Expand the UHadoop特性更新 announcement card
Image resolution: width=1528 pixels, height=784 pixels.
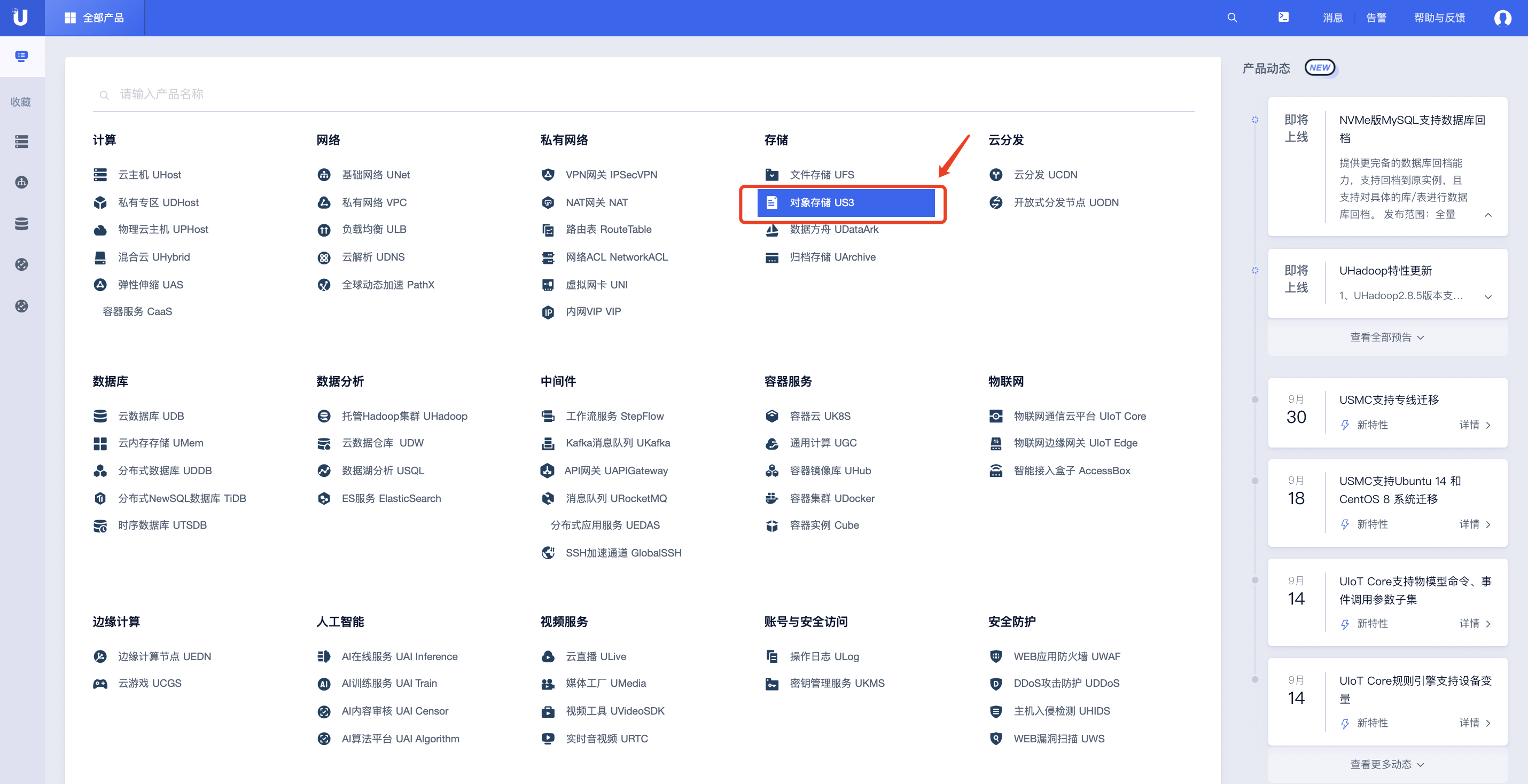pos(1488,296)
